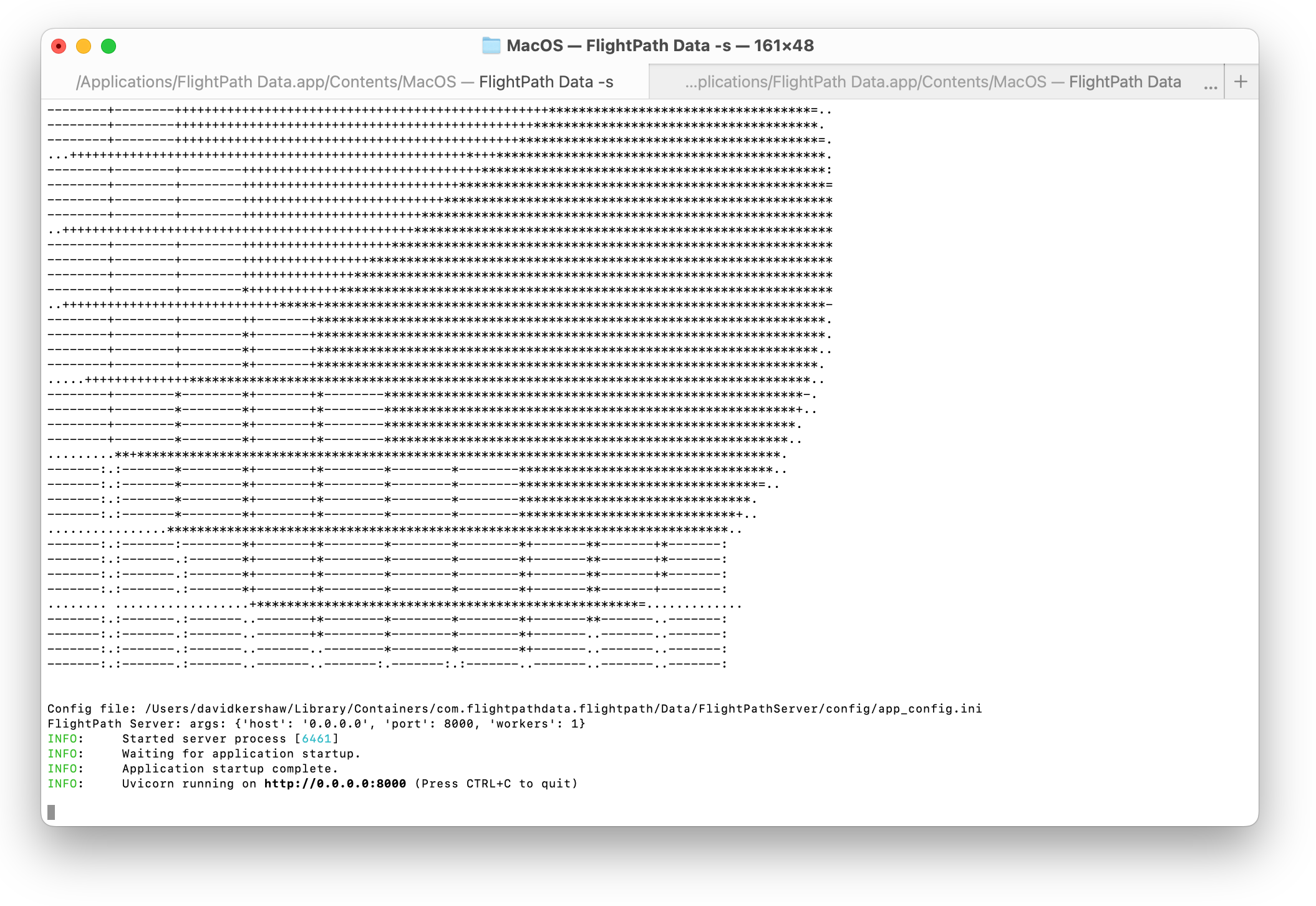Click 'Application startup complete.' log message
This screenshot has height=906, width=1316.
tap(230, 769)
